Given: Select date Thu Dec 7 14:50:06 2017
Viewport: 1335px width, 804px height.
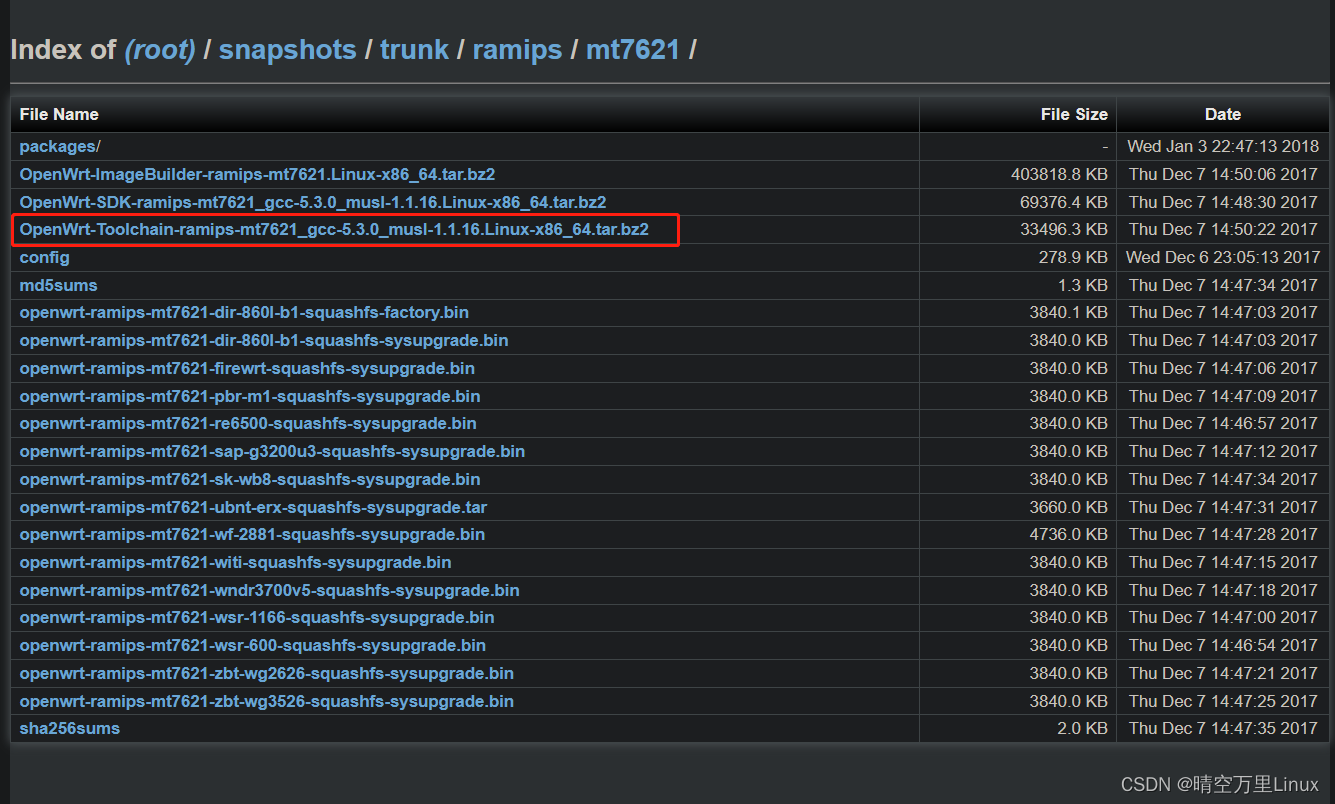Looking at the screenshot, I should 1223,174.
